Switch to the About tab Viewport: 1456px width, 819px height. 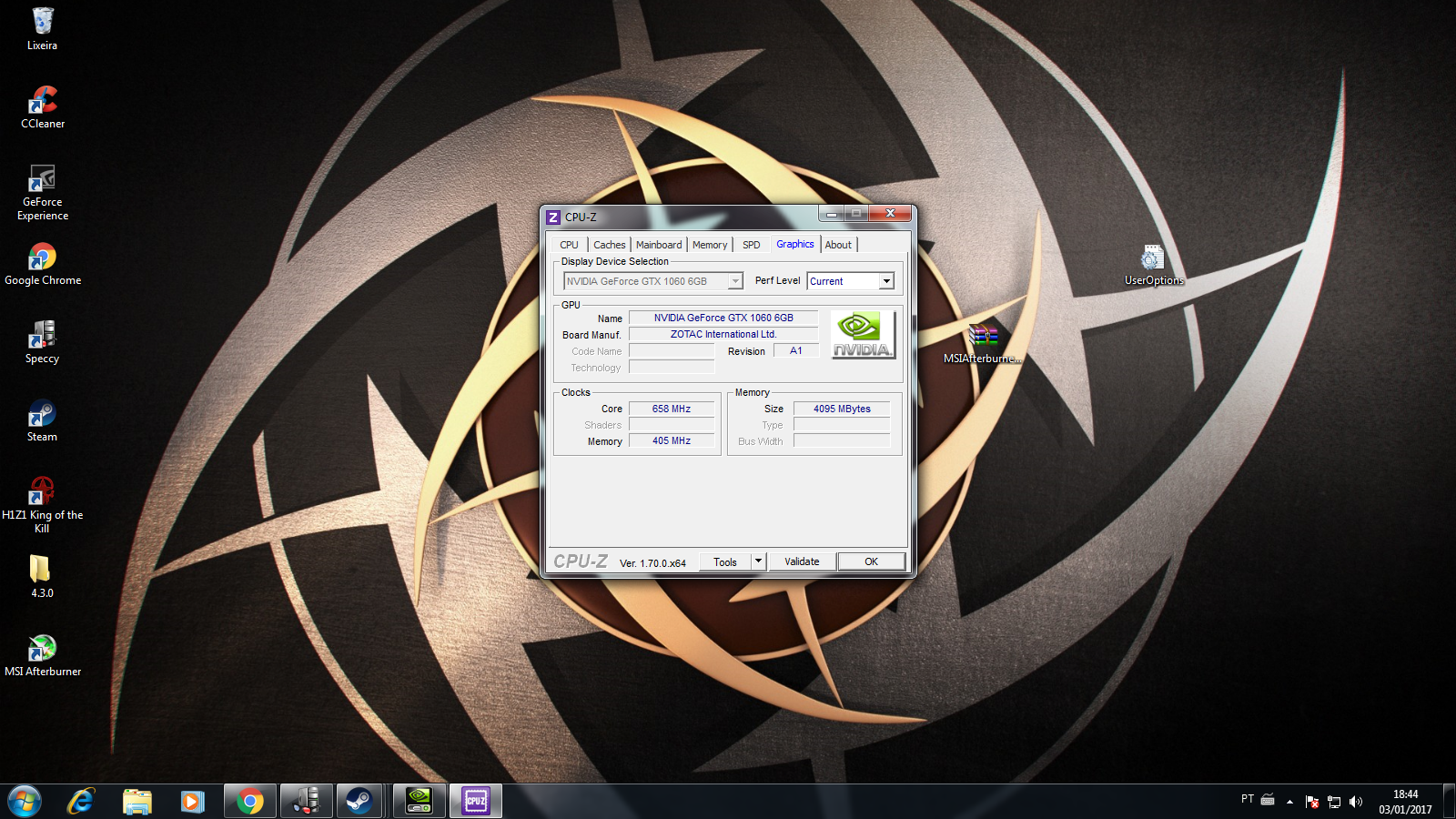click(839, 245)
